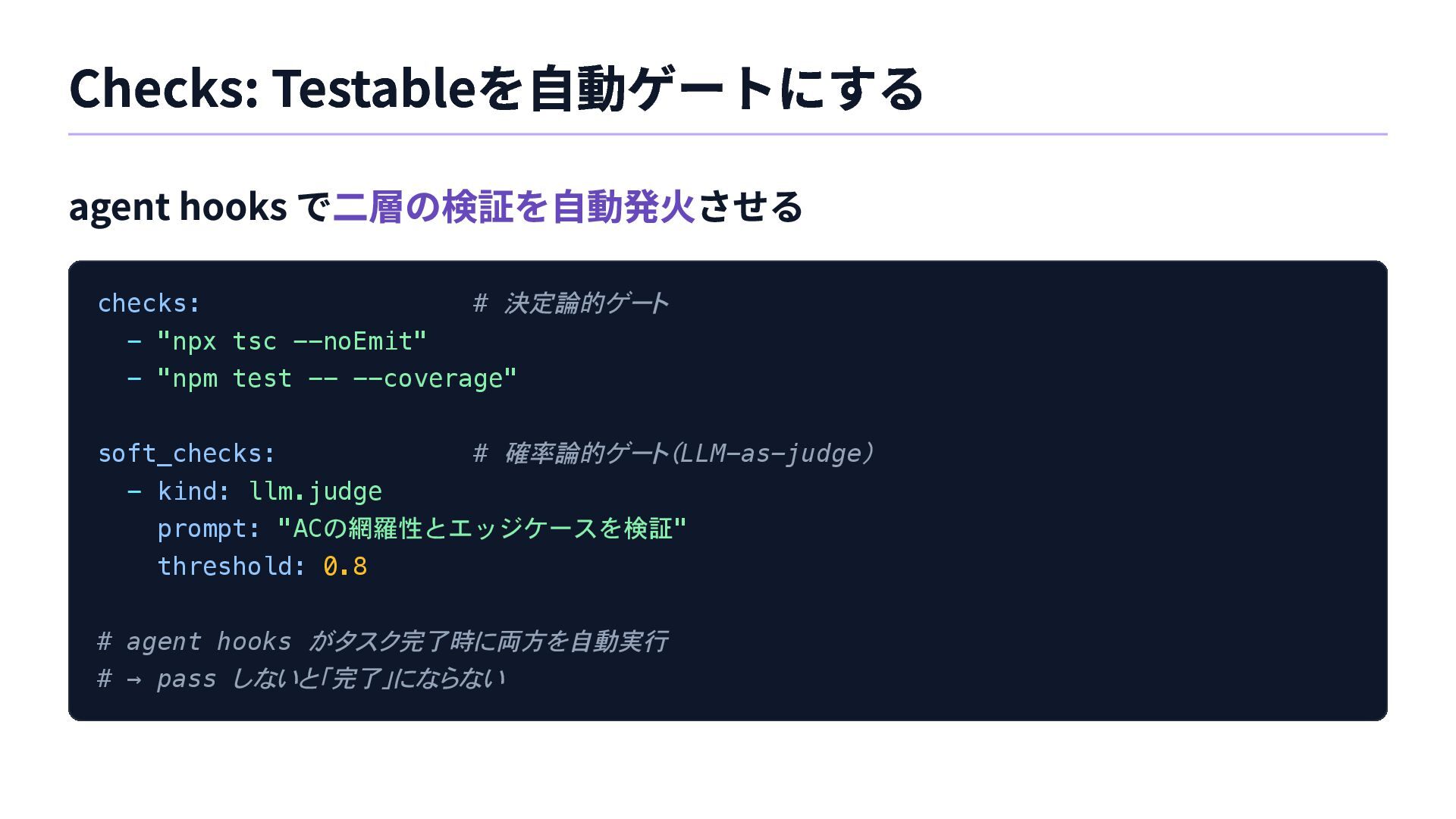Click the 'npx tsc --noEmit' string
Screen dimensions: 1456x819
(x=292, y=341)
